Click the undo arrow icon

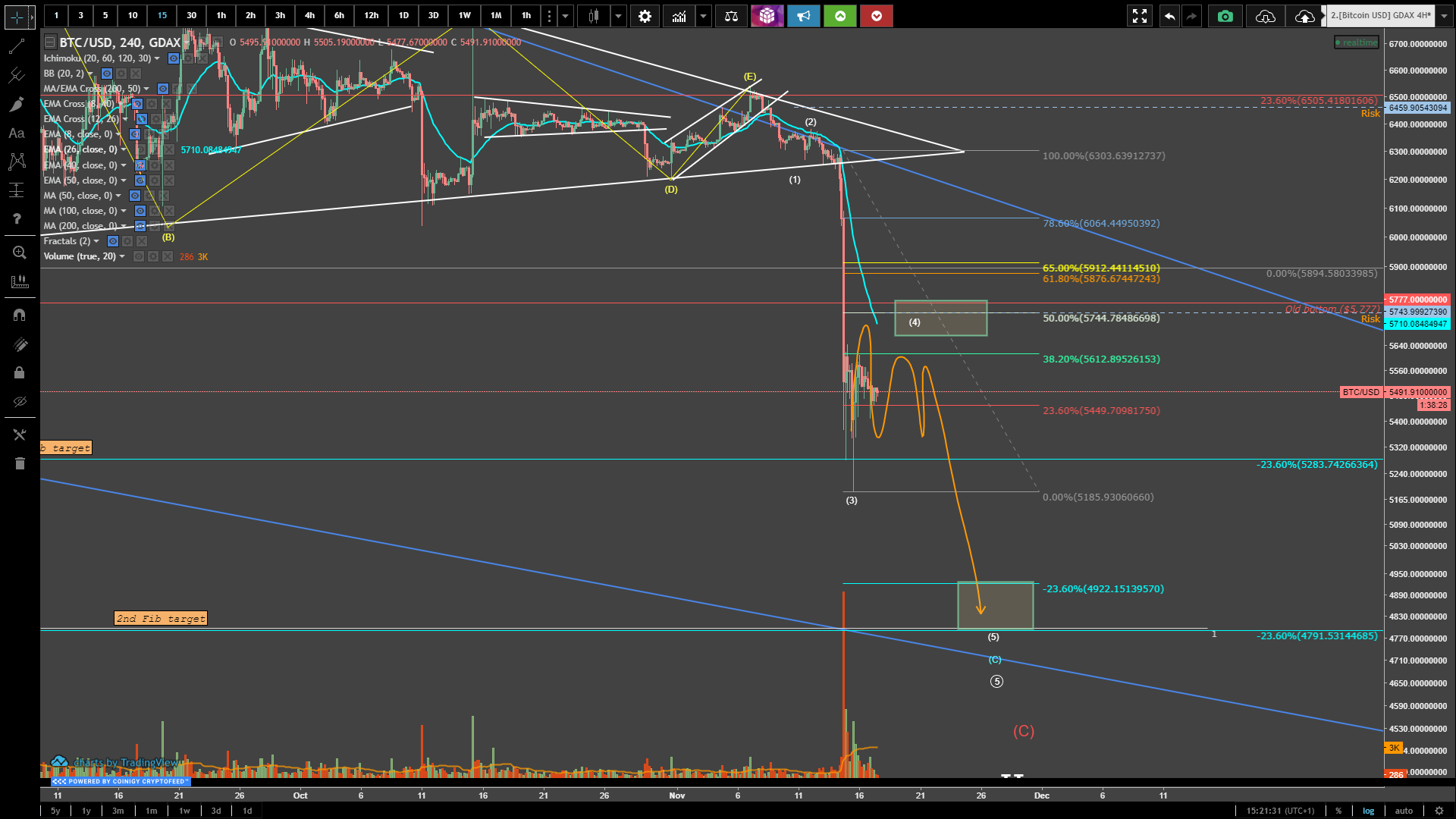pyautogui.click(x=1169, y=16)
